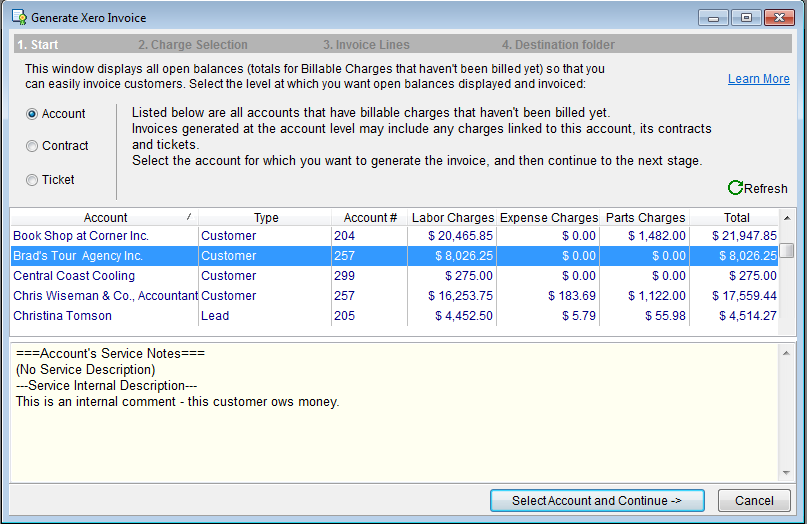Sort by Labor Charges column header
This screenshot has width=807, height=524.
[x=452, y=217]
